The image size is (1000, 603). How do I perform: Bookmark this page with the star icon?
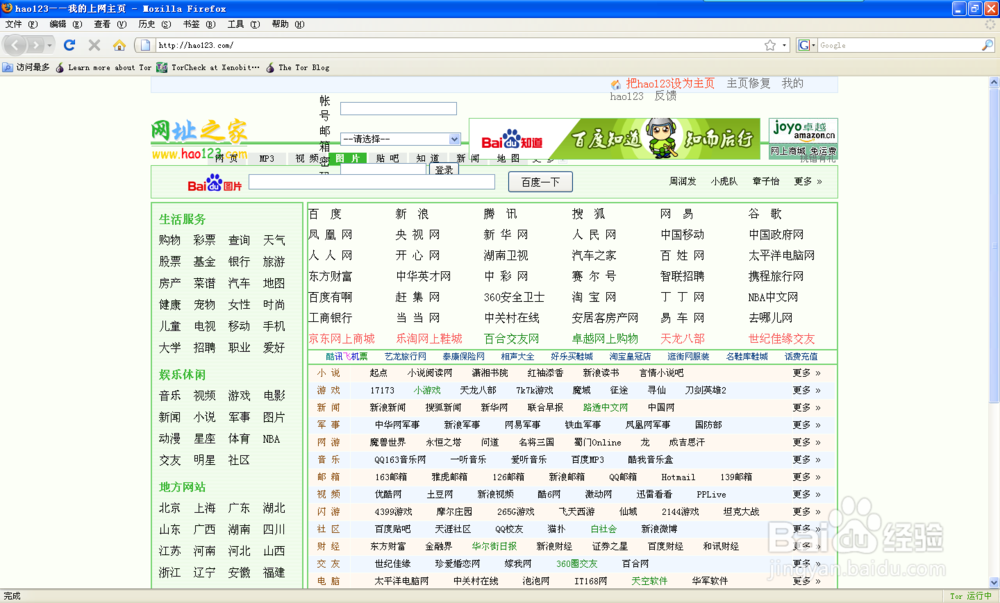click(770, 45)
